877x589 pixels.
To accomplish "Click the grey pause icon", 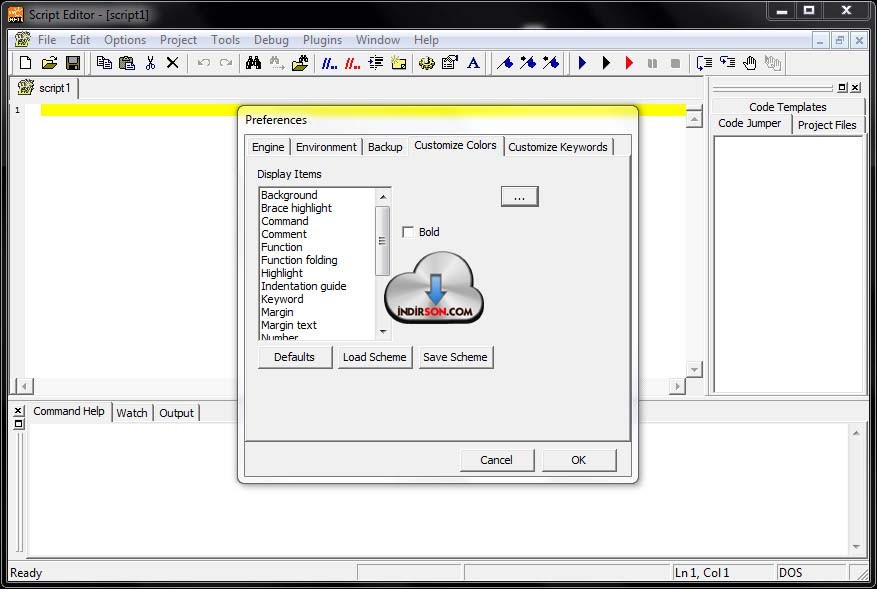I will pos(652,63).
